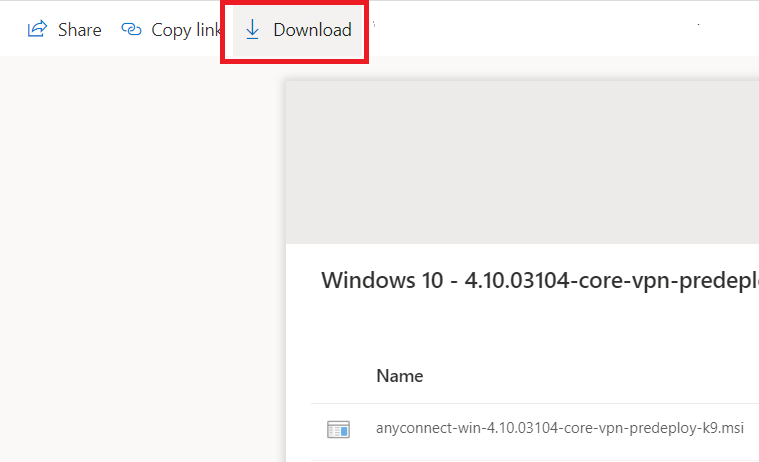Click the Copy link chain icon
The height and width of the screenshot is (462, 759).
pyautogui.click(x=131, y=30)
